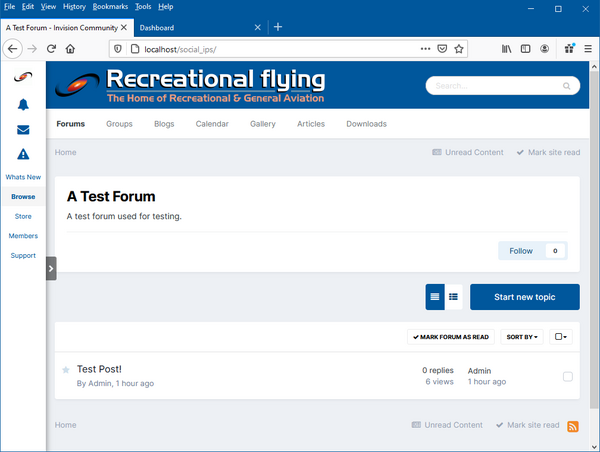This screenshot has height=452, width=600.
Task: Go to the browser home icon
Action: (71, 48)
